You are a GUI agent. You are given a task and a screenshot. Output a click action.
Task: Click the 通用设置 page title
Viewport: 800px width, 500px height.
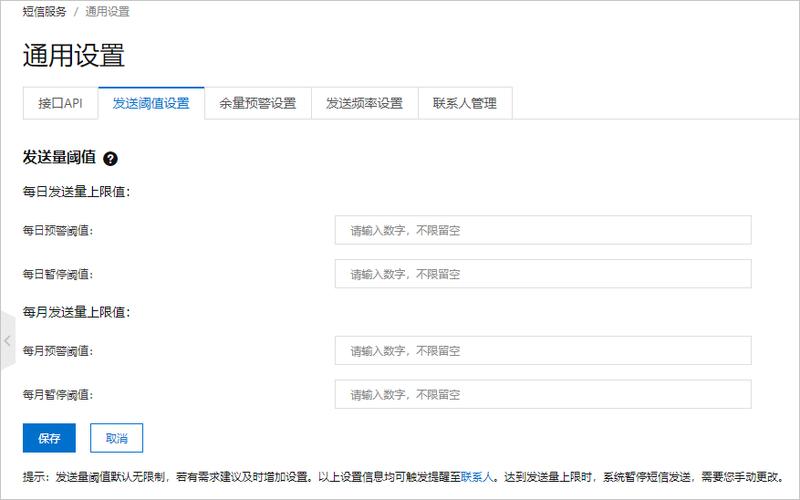pos(74,55)
